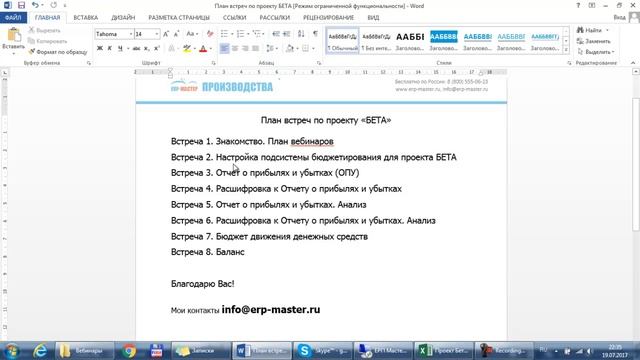This screenshot has height=360, width=640.
Task: Toggle show paragraph marks (¶)
Action: pos(315,34)
